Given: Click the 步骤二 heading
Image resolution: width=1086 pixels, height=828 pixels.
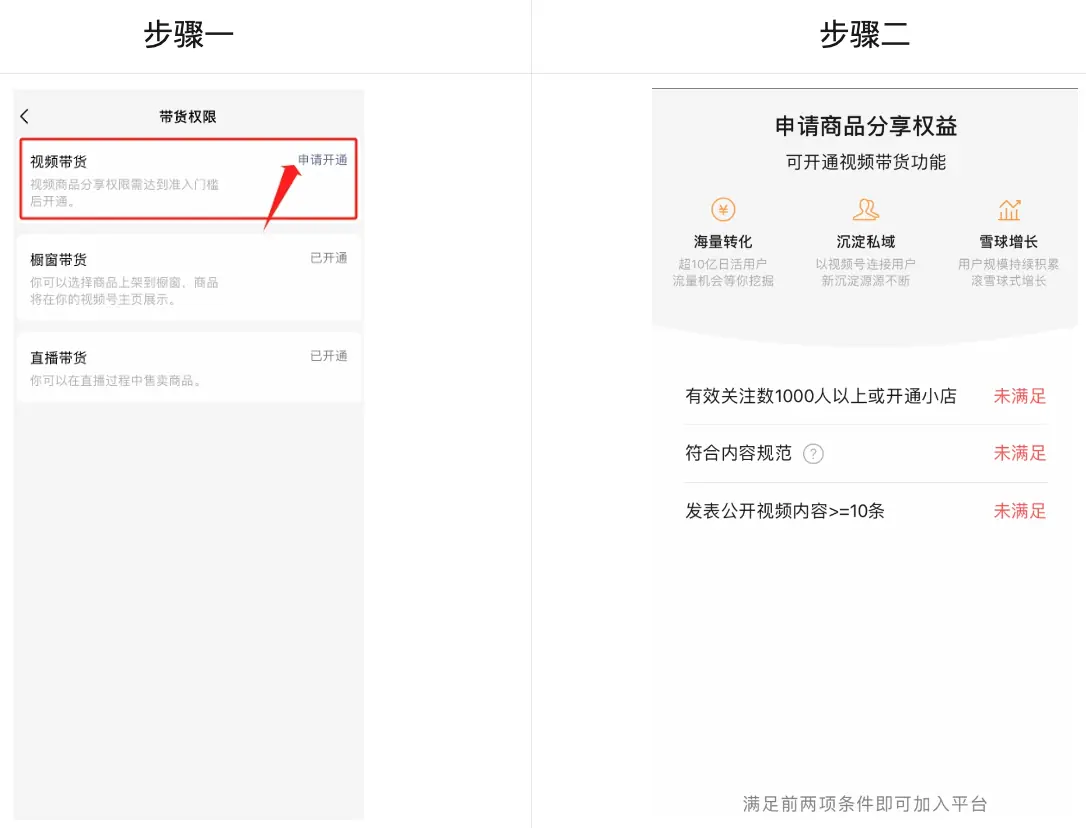Looking at the screenshot, I should tap(865, 34).
